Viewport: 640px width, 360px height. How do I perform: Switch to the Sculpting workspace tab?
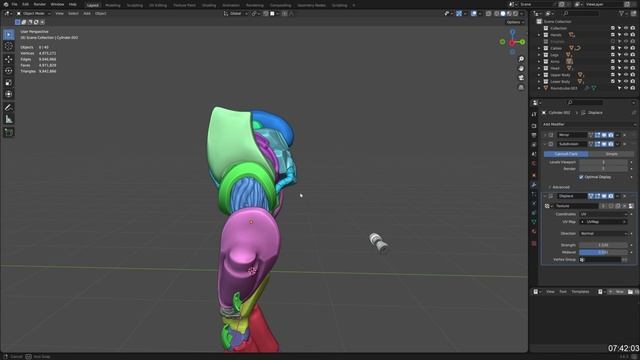point(135,5)
